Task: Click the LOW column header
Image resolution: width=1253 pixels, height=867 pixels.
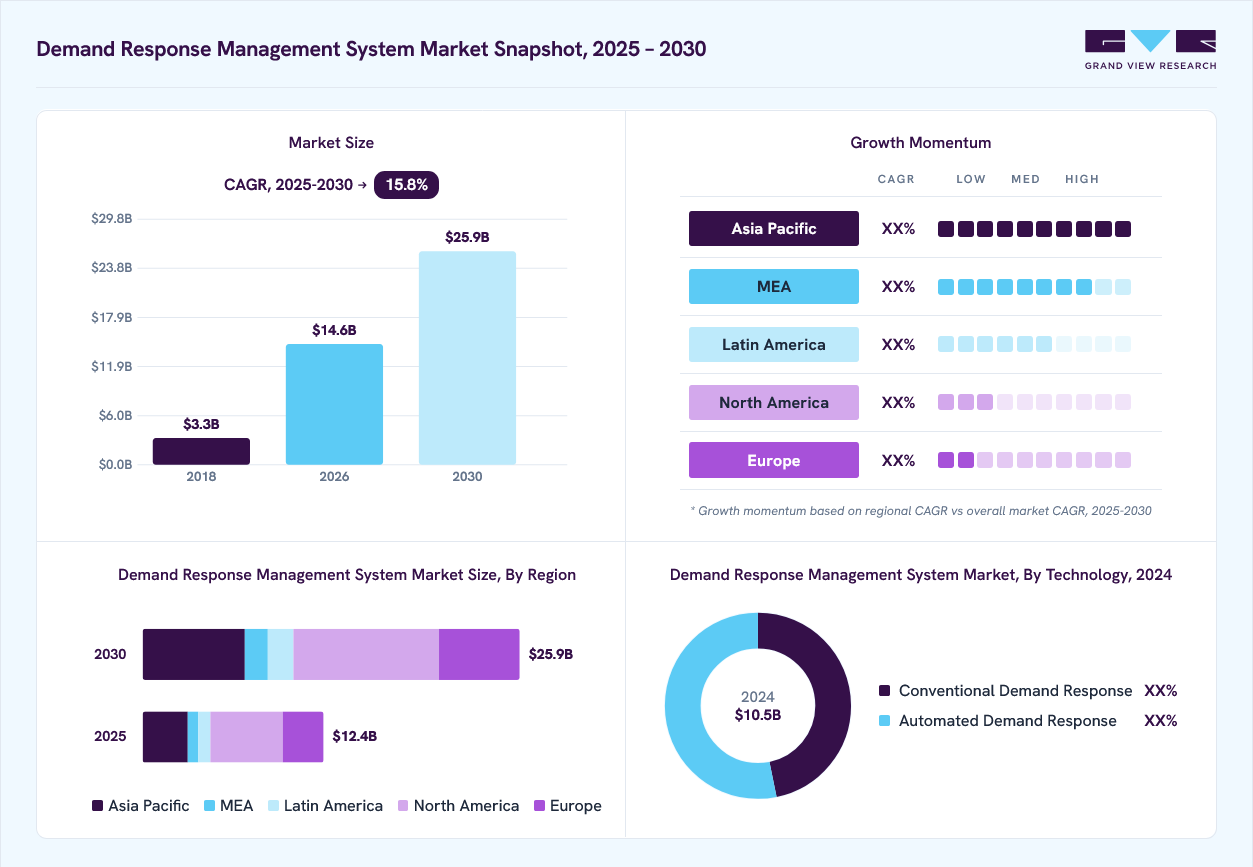Action: pos(971,179)
